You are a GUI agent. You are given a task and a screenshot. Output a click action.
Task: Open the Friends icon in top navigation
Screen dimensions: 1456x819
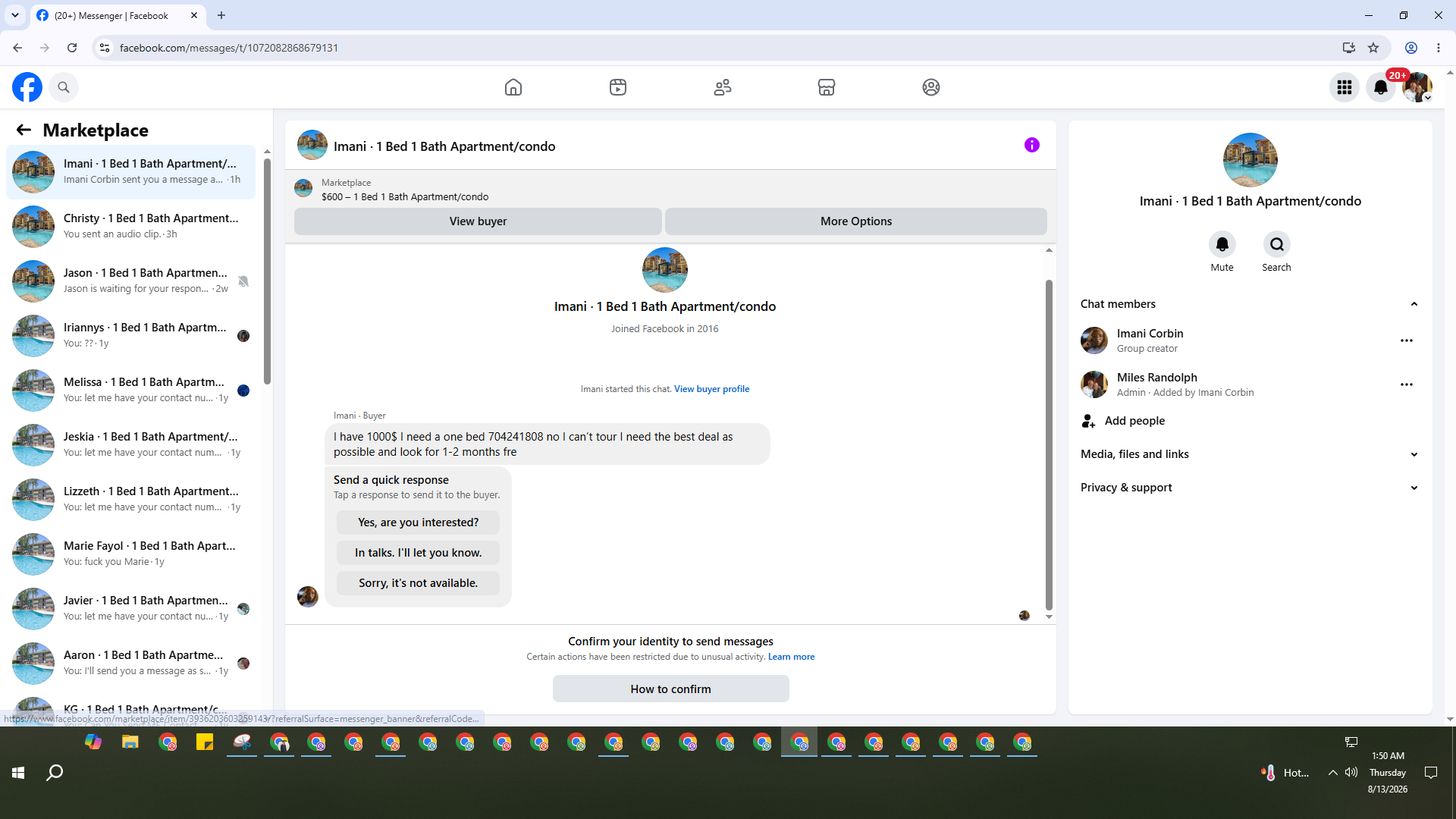click(x=723, y=87)
